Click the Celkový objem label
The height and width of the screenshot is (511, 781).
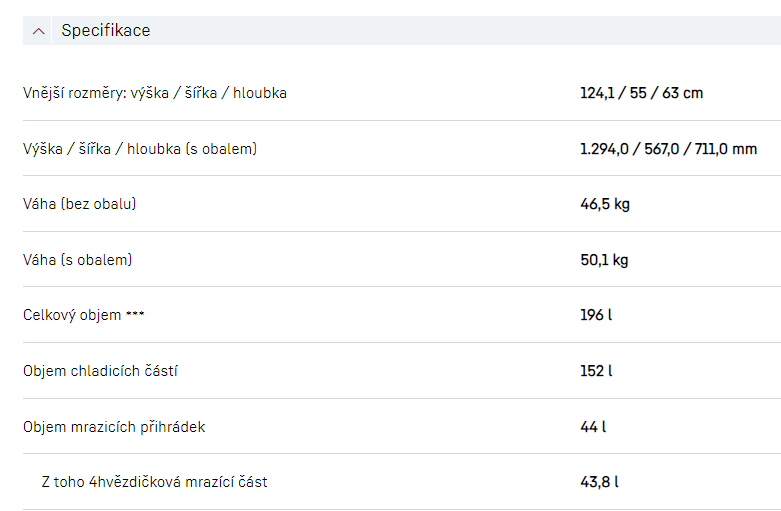[73, 315]
